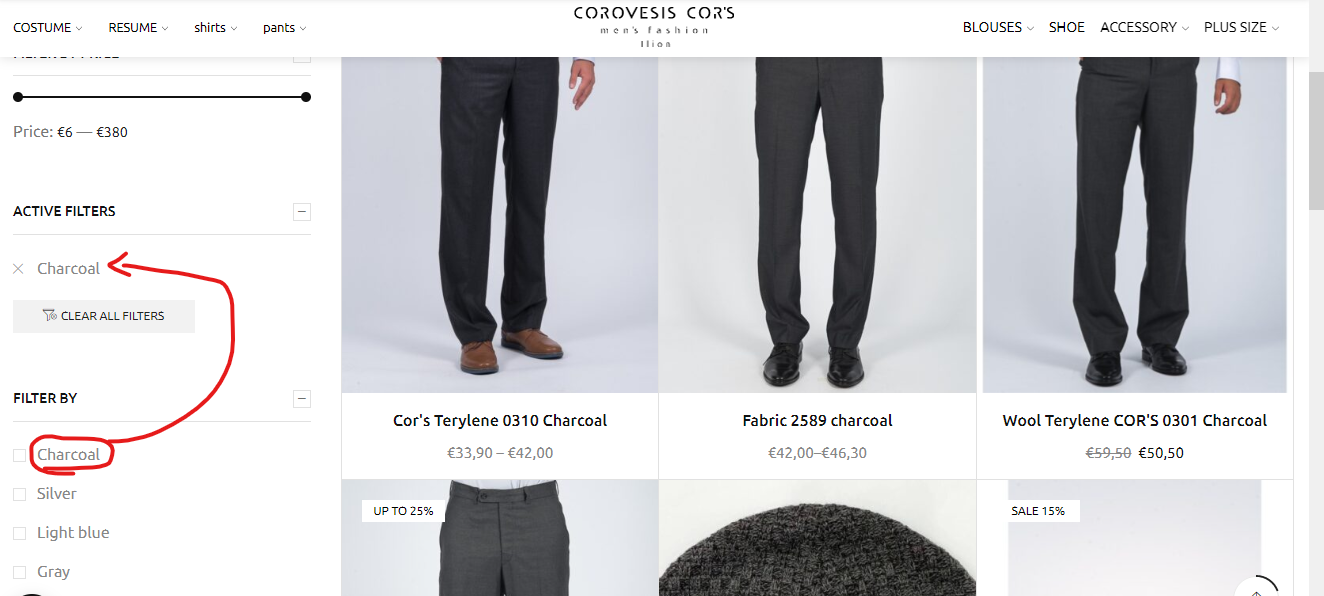Open Fabric 2589 charcoal trousers image
The height and width of the screenshot is (596, 1324).
click(x=817, y=225)
